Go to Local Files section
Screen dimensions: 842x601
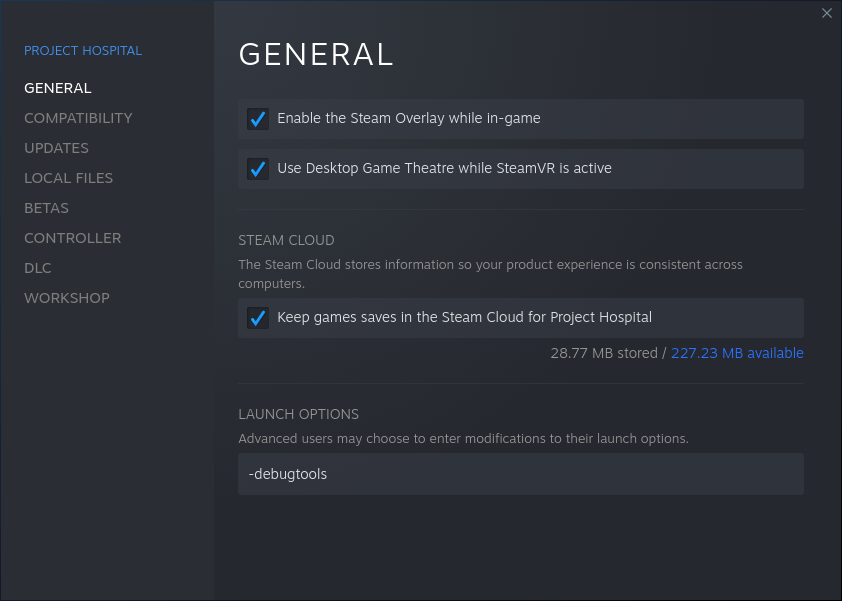68,178
